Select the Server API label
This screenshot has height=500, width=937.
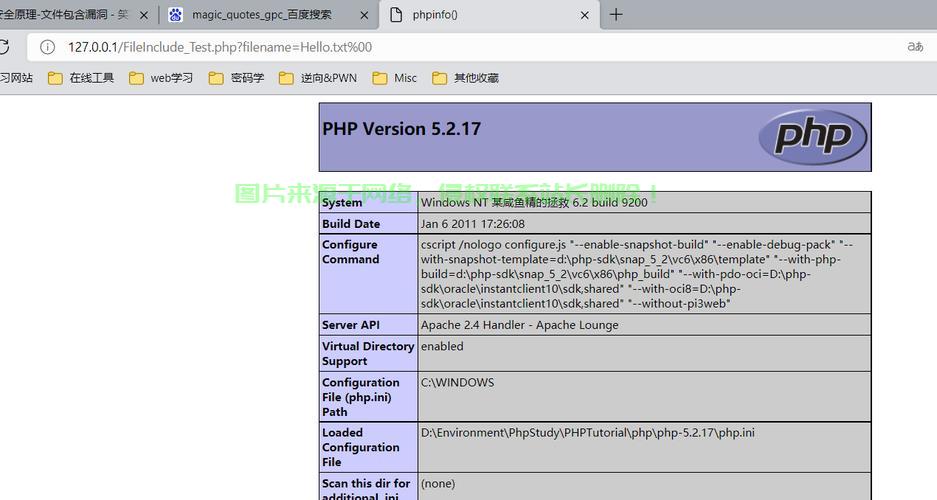351,325
